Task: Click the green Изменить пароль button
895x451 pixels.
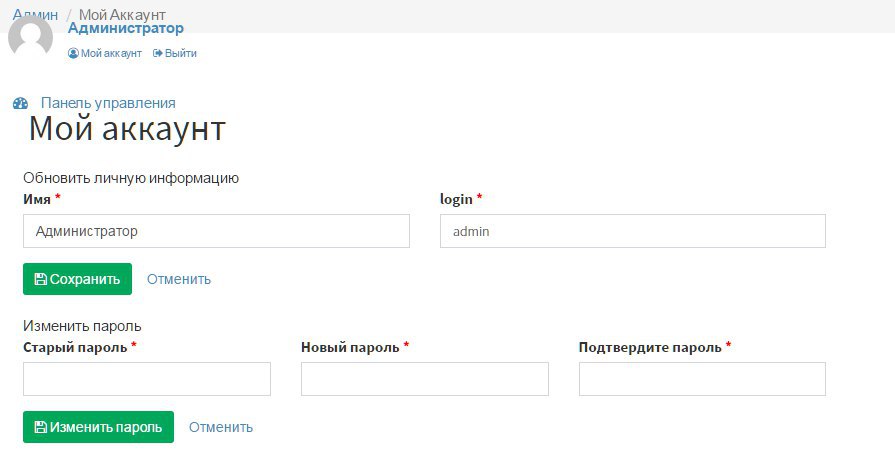Action: (98, 427)
